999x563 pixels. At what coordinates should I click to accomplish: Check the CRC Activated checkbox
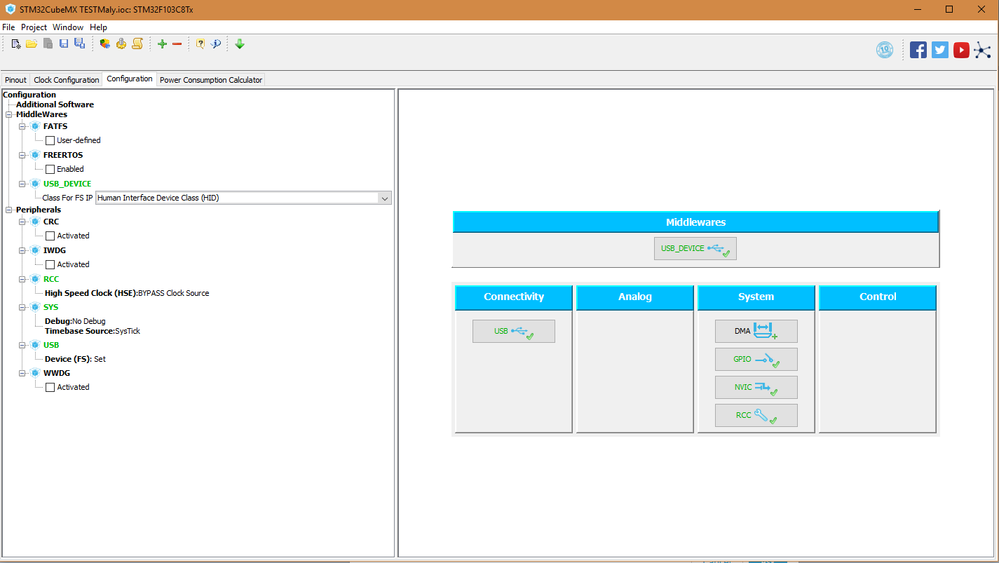(50, 236)
